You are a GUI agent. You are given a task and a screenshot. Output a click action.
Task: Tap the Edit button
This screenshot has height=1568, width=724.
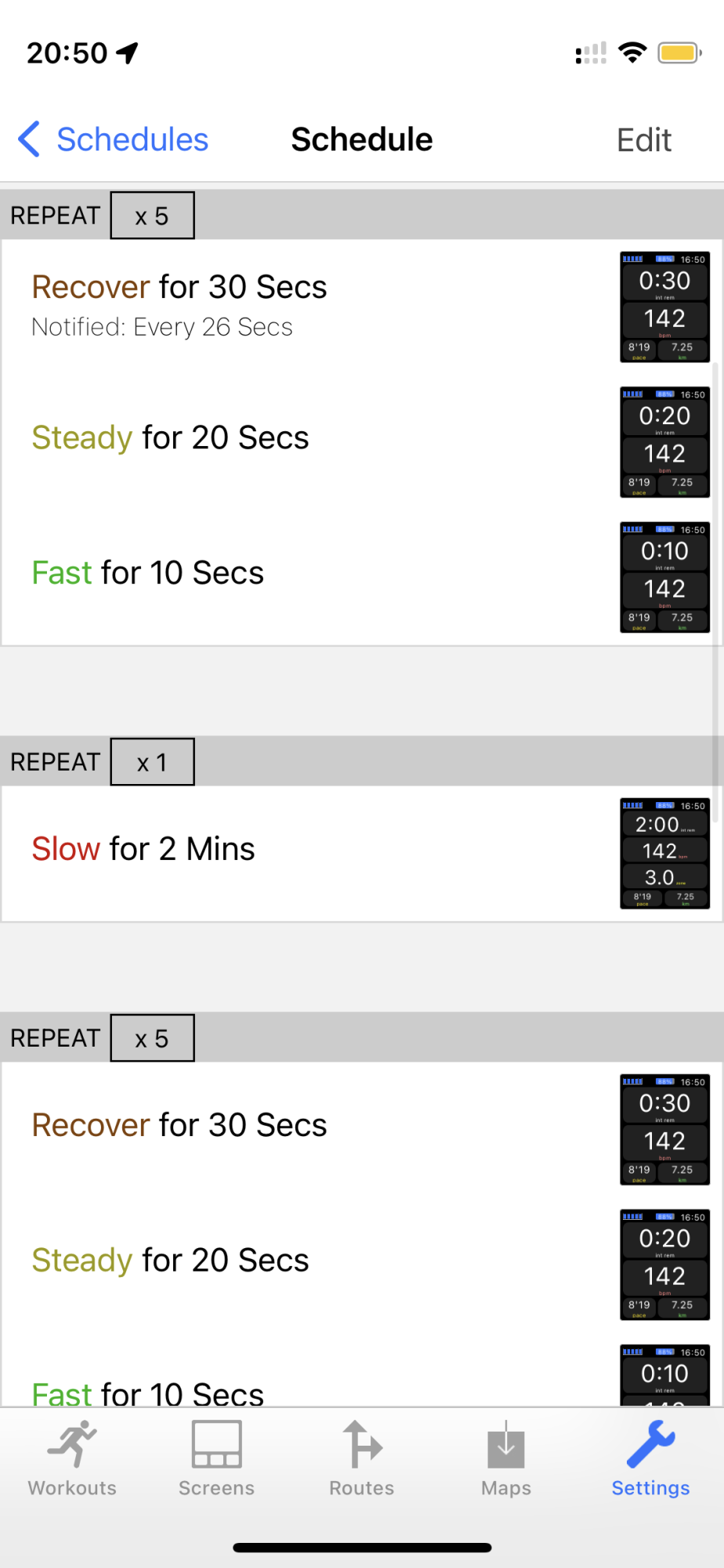(643, 140)
